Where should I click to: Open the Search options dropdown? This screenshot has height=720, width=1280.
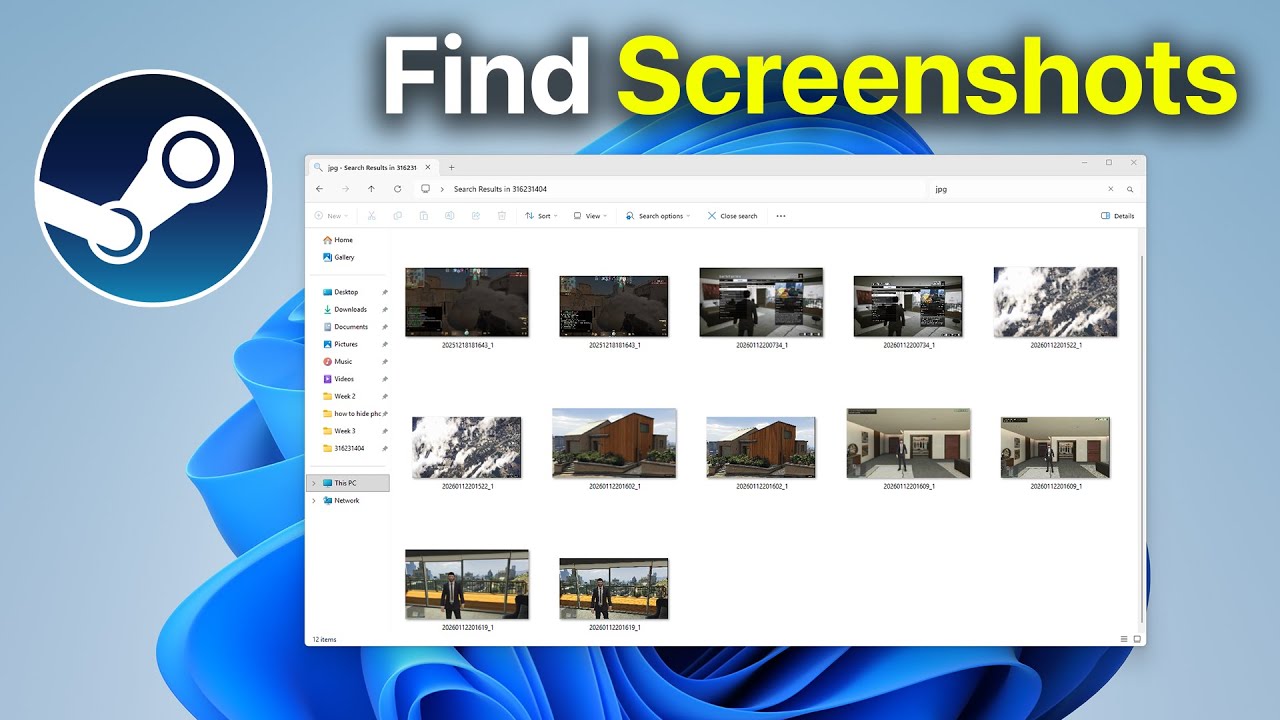657,216
